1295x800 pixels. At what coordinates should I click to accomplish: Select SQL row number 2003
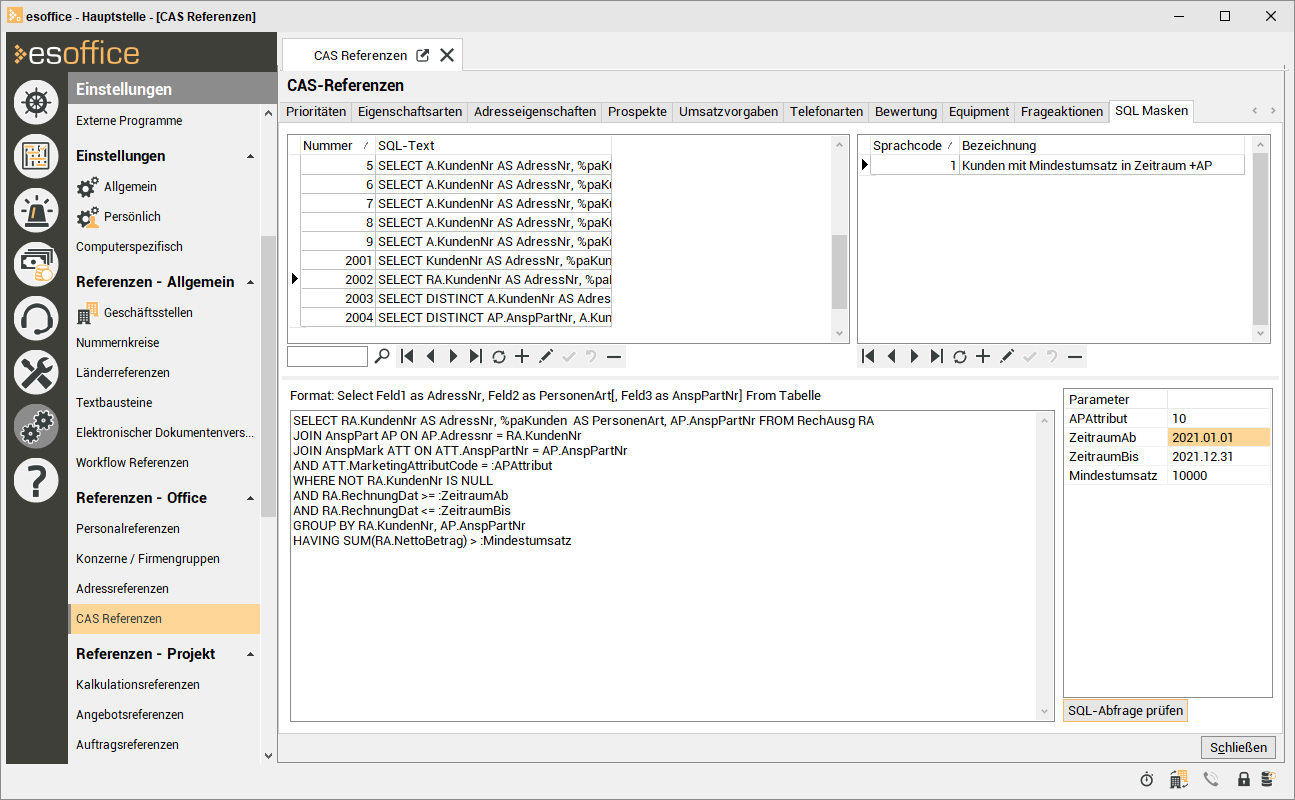click(x=456, y=299)
